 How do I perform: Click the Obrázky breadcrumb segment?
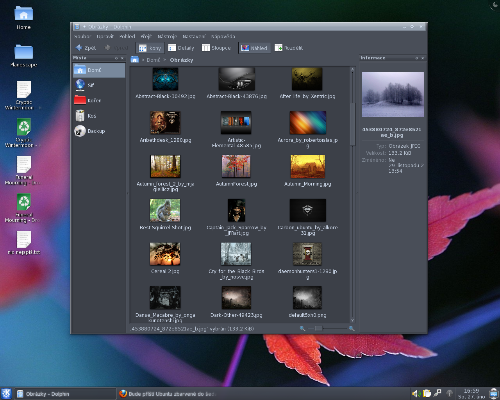[181, 60]
